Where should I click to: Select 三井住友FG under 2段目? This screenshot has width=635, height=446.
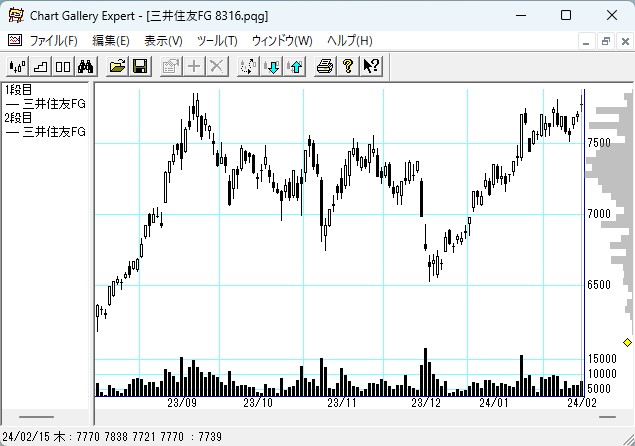(x=54, y=131)
